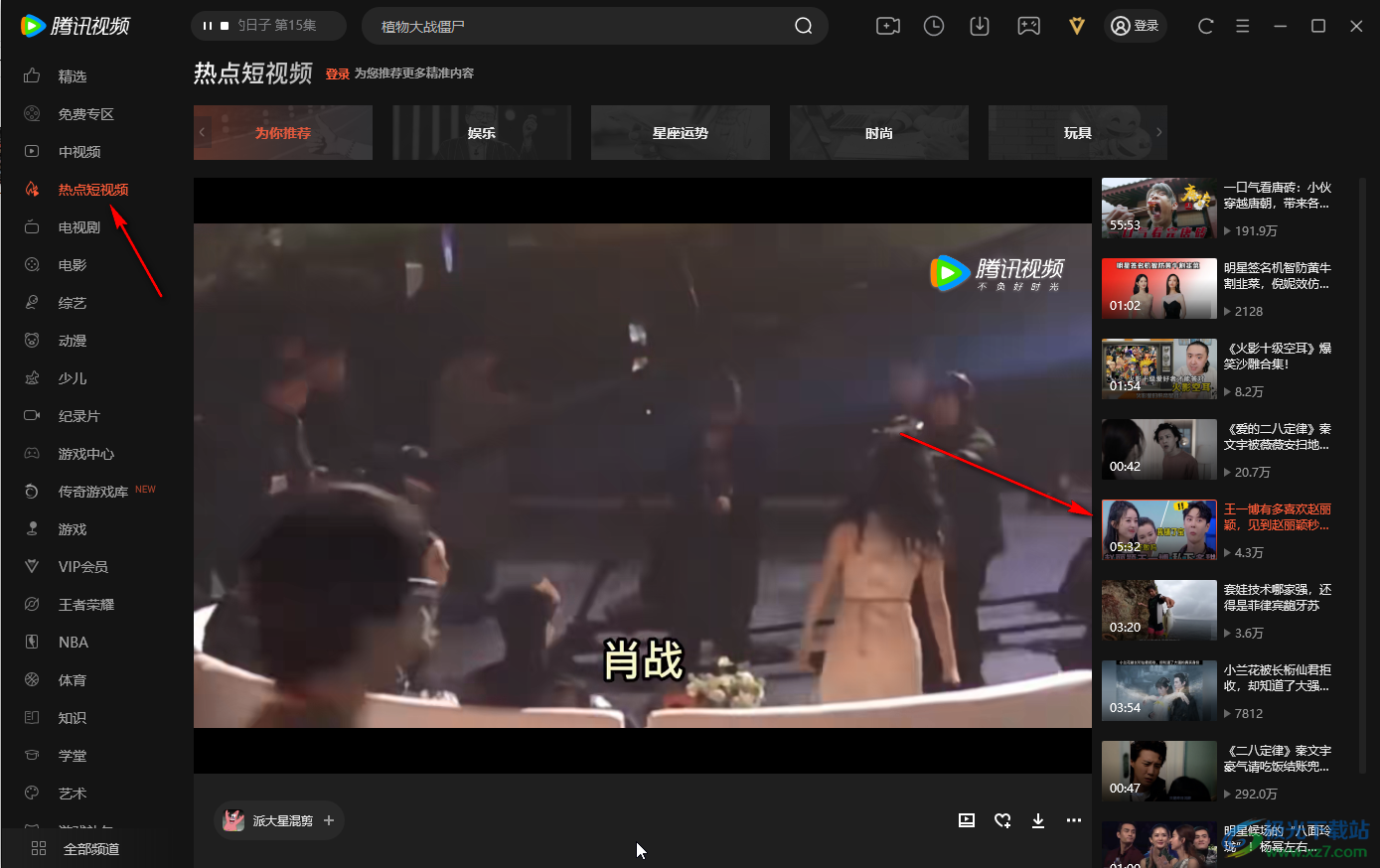Select the 玩具 category tab
Image resolution: width=1380 pixels, height=868 pixels.
pyautogui.click(x=1078, y=133)
